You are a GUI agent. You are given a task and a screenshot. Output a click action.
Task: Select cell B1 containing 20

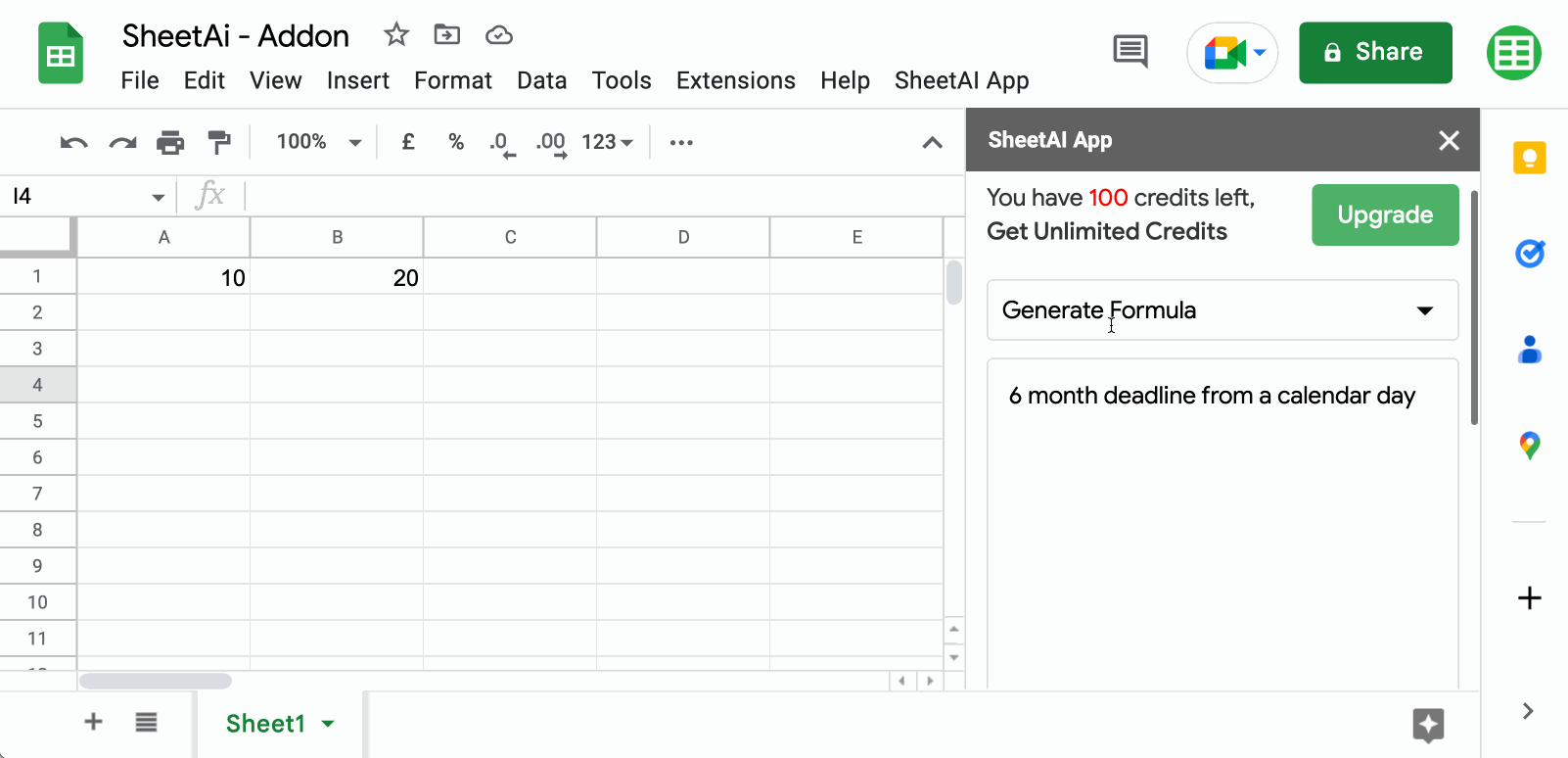click(337, 277)
